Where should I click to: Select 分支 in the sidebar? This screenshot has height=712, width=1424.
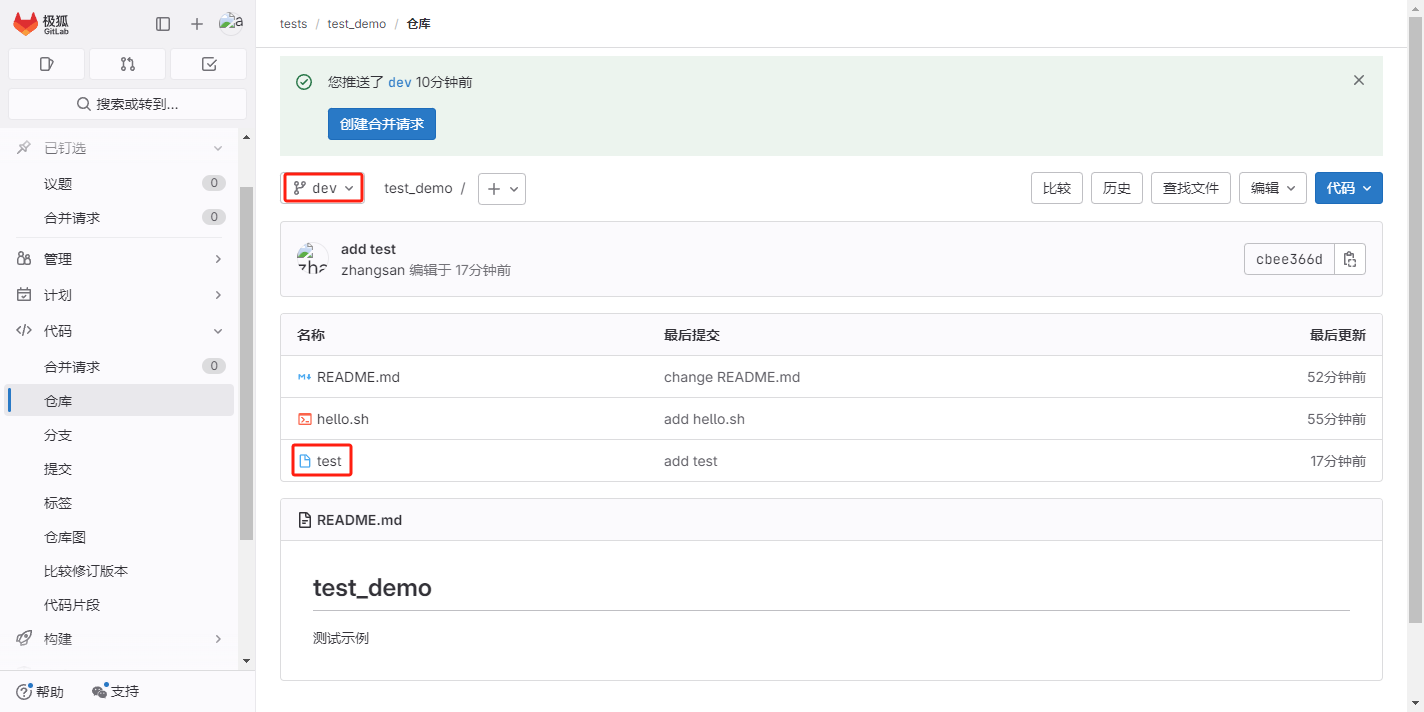58,435
